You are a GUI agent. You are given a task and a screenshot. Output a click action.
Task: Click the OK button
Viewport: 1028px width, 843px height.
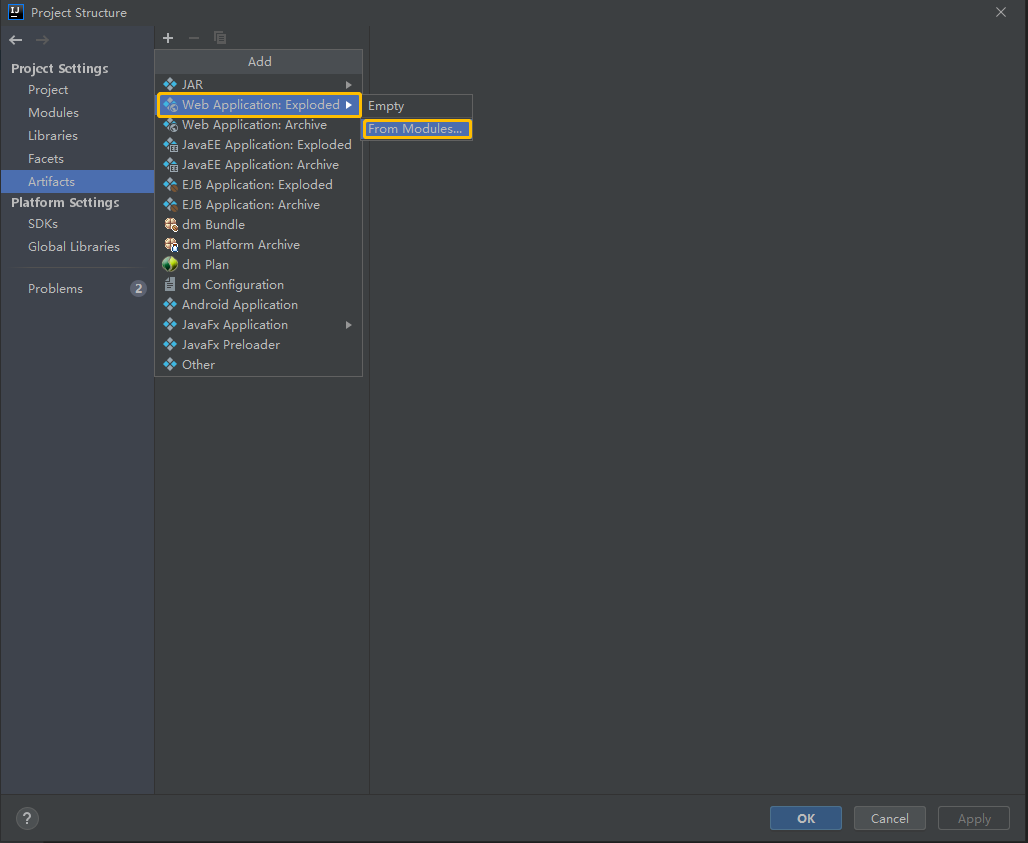(806, 818)
